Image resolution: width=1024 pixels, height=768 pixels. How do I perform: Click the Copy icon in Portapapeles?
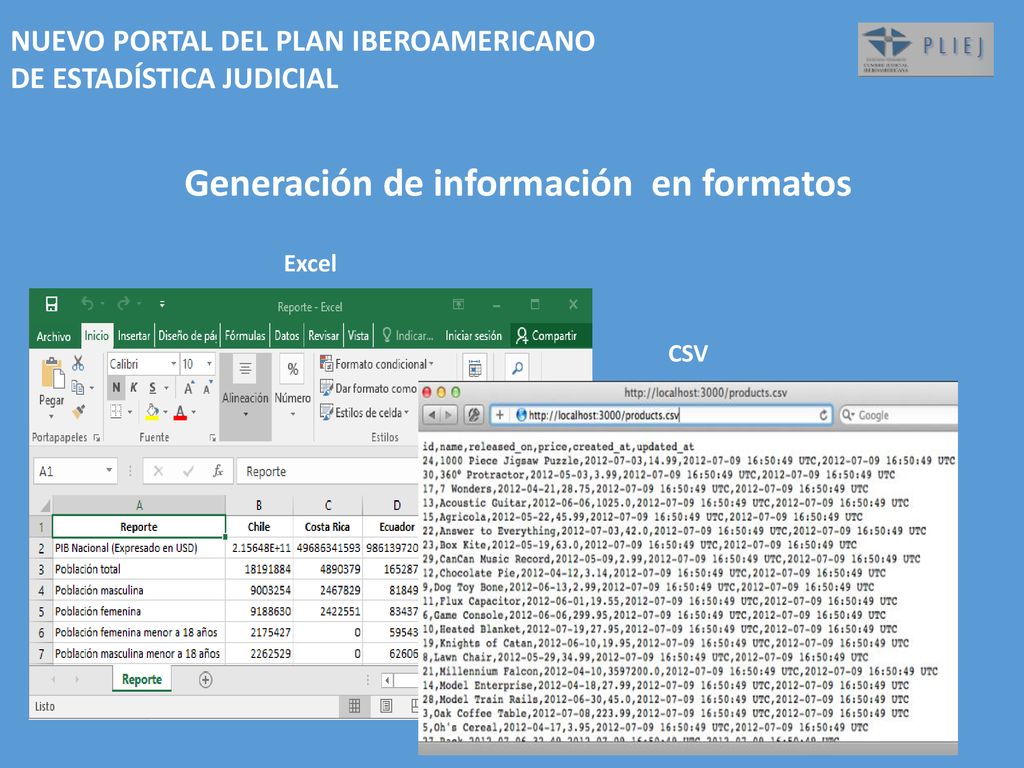point(78,387)
